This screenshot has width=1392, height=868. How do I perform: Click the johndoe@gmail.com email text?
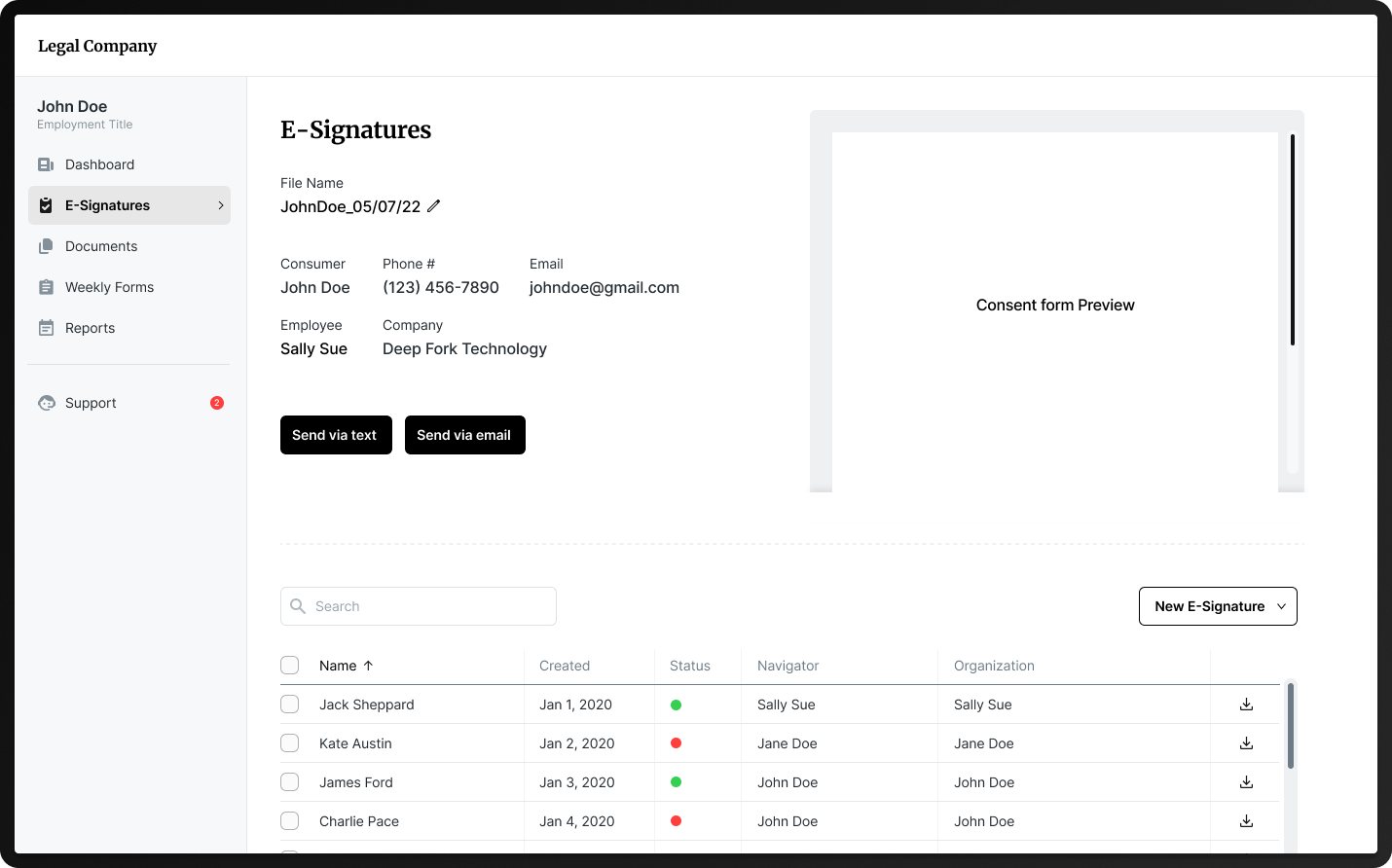604,288
